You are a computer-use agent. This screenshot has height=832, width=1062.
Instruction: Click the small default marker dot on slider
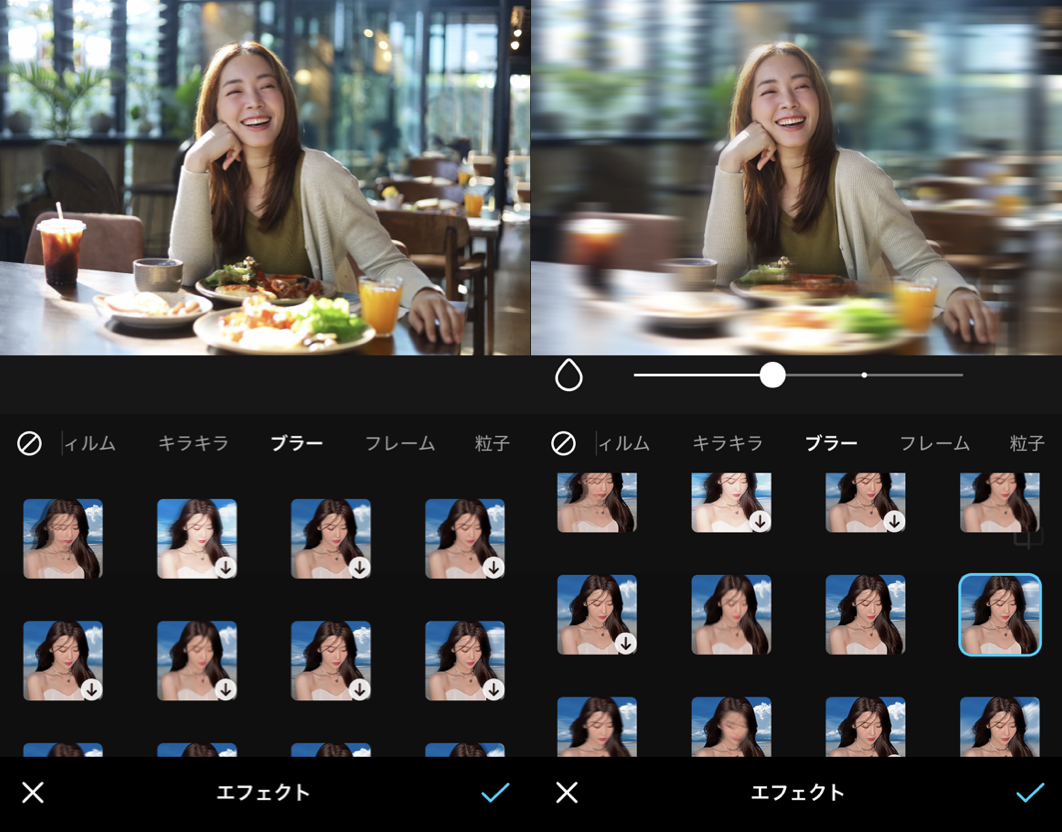pyautogui.click(x=864, y=375)
